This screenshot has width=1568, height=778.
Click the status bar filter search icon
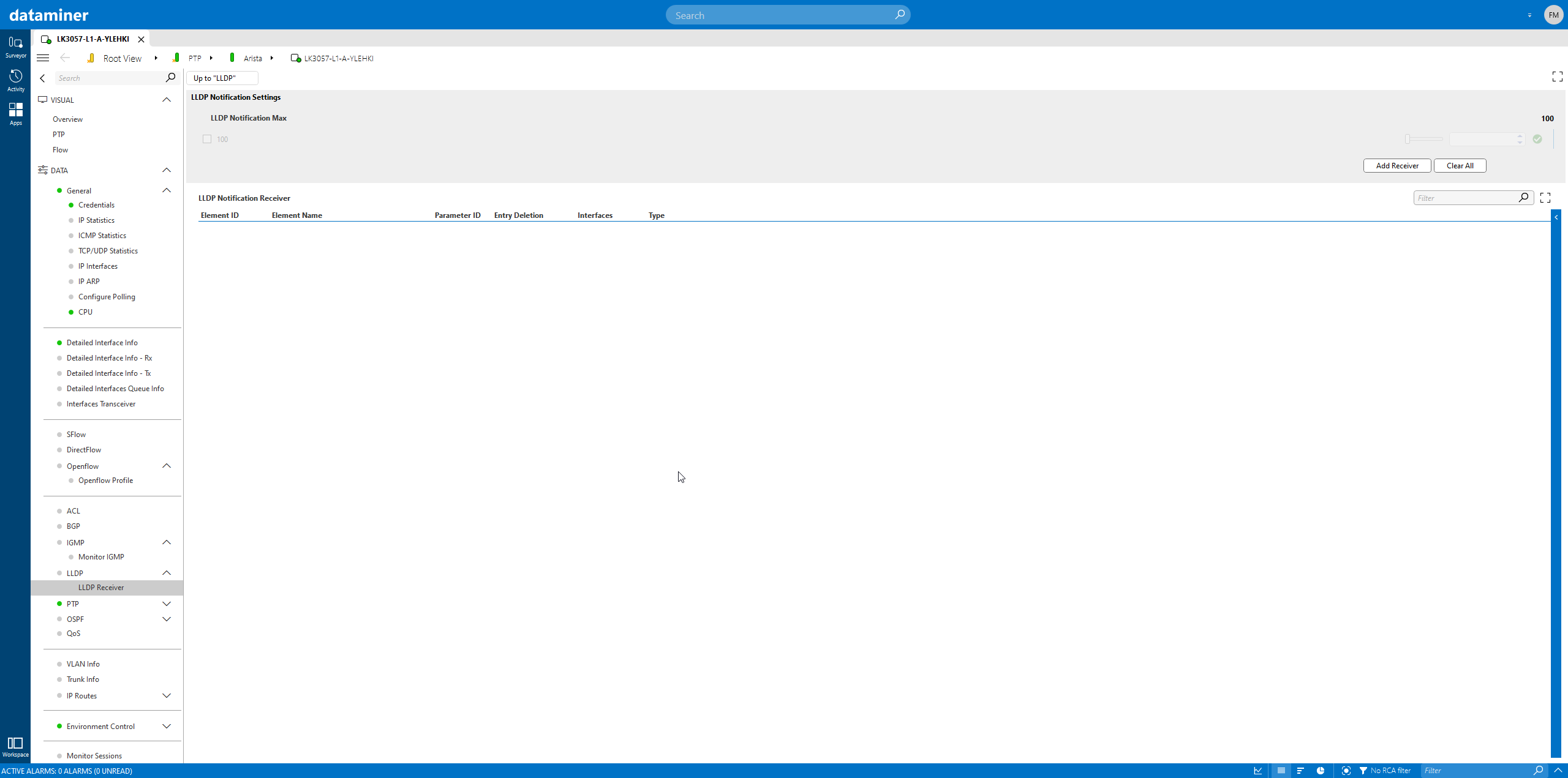tap(1538, 771)
